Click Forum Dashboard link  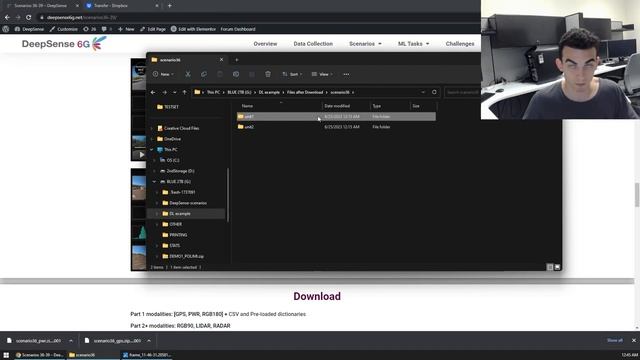coord(238,29)
